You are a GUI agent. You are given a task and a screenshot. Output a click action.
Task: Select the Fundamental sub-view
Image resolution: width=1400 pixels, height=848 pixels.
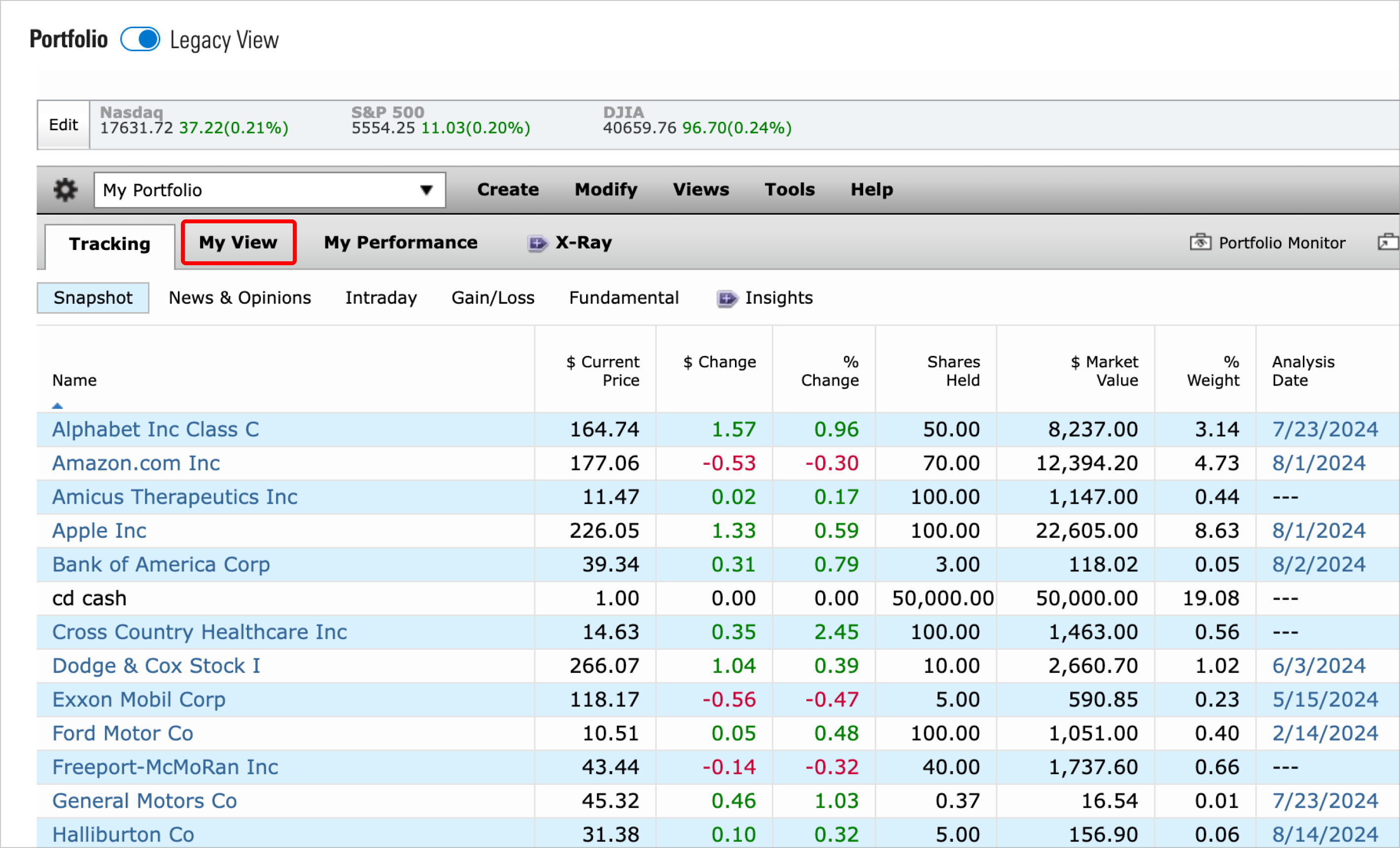tap(624, 298)
